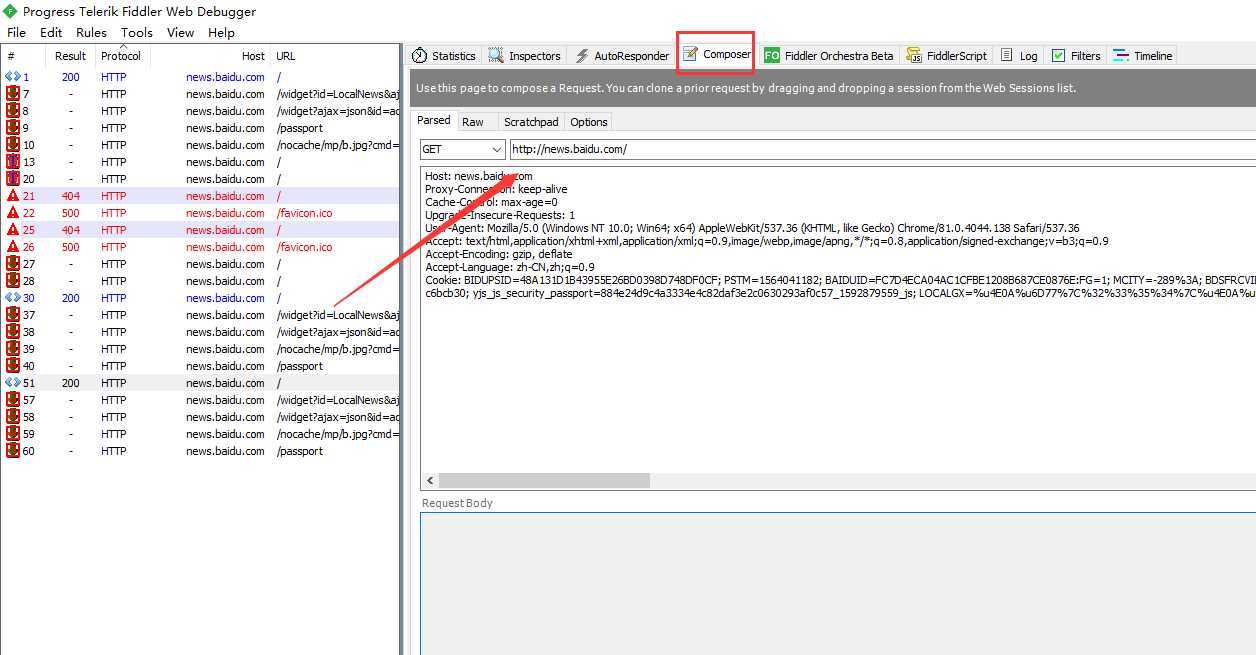1256x655 pixels.
Task: Open the Fiddler Orchestra Beta tab
Action: coord(829,56)
